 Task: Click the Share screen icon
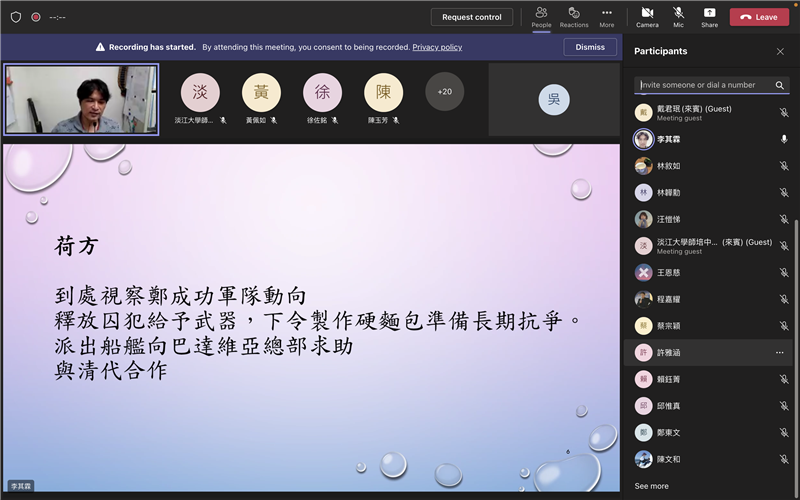pos(709,16)
